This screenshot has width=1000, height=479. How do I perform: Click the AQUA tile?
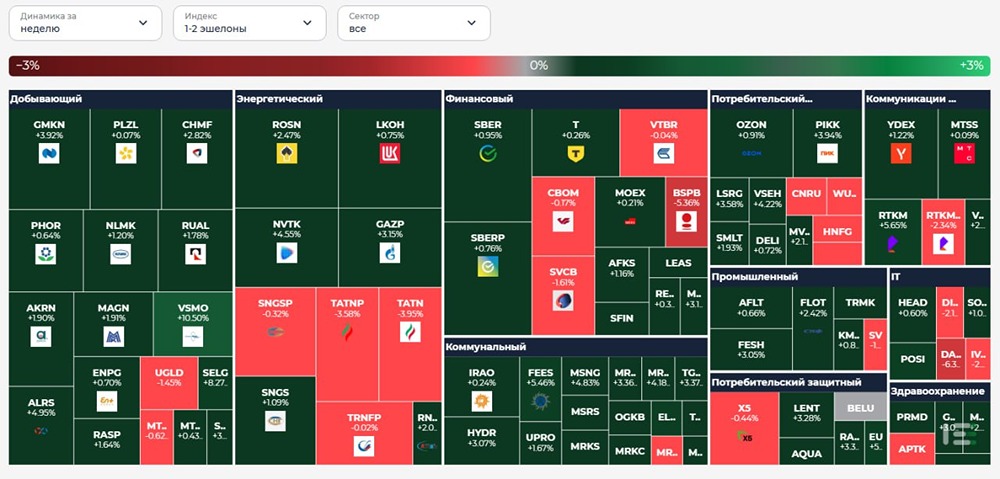(807, 451)
